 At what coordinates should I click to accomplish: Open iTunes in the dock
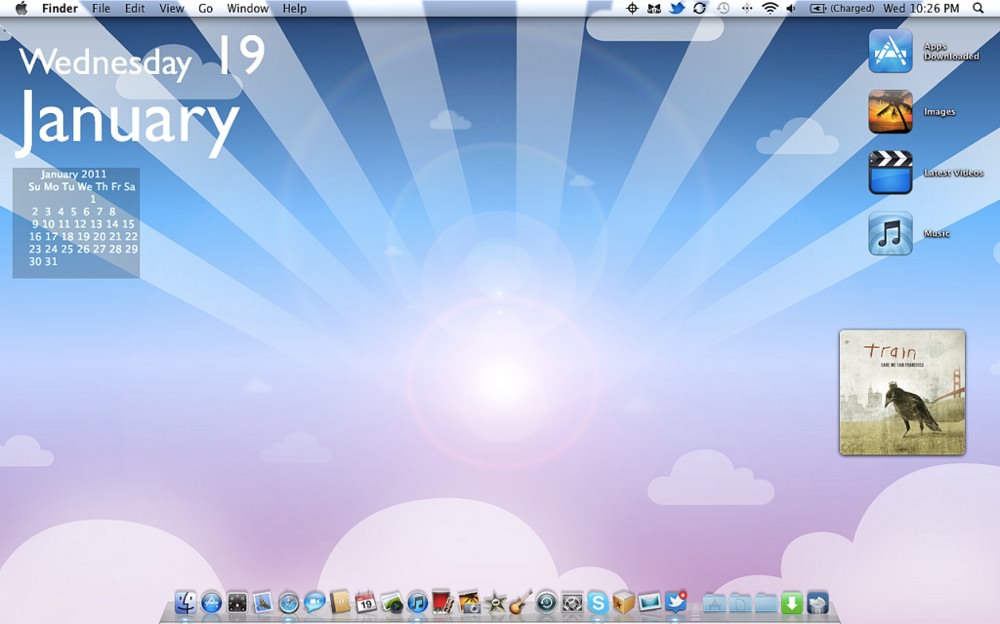[x=417, y=602]
